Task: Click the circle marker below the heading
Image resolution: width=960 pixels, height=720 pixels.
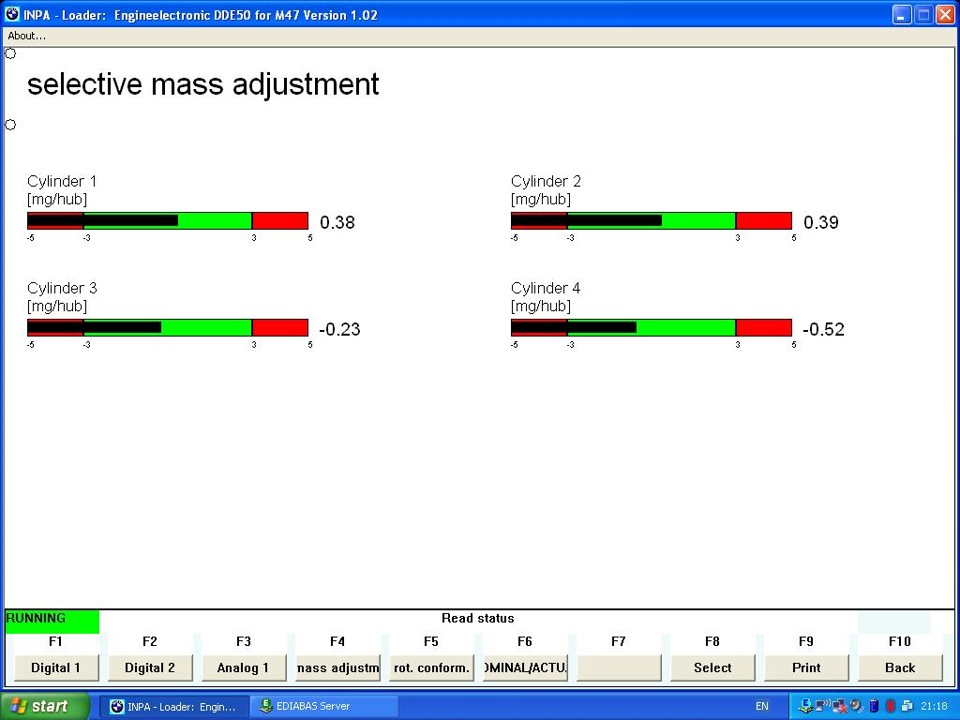Action: point(10,125)
